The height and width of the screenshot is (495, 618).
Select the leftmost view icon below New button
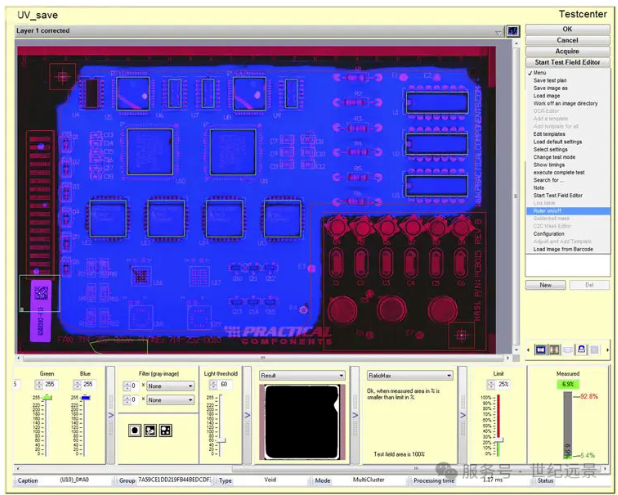point(538,349)
